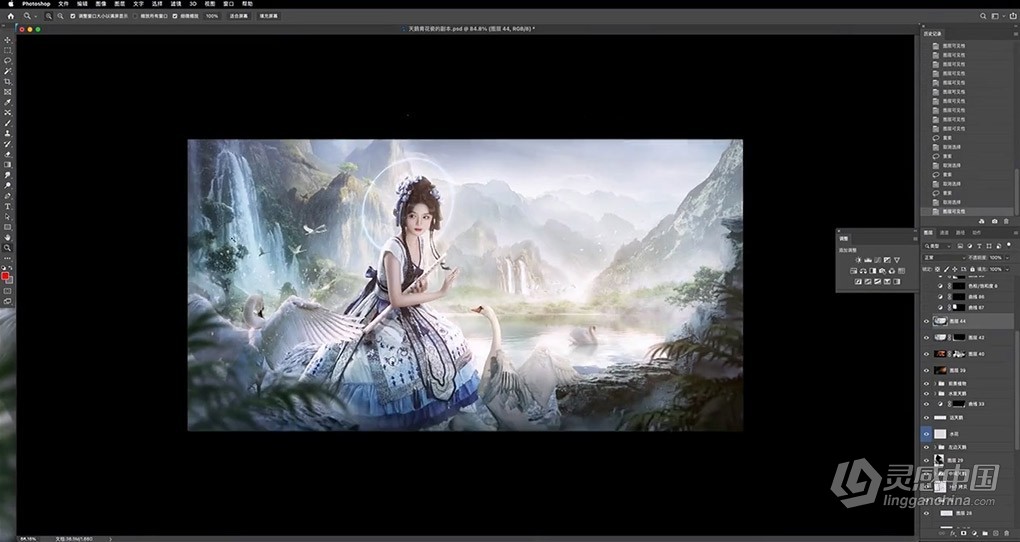
Task: Select the Horizontal Type tool
Action: 7,206
